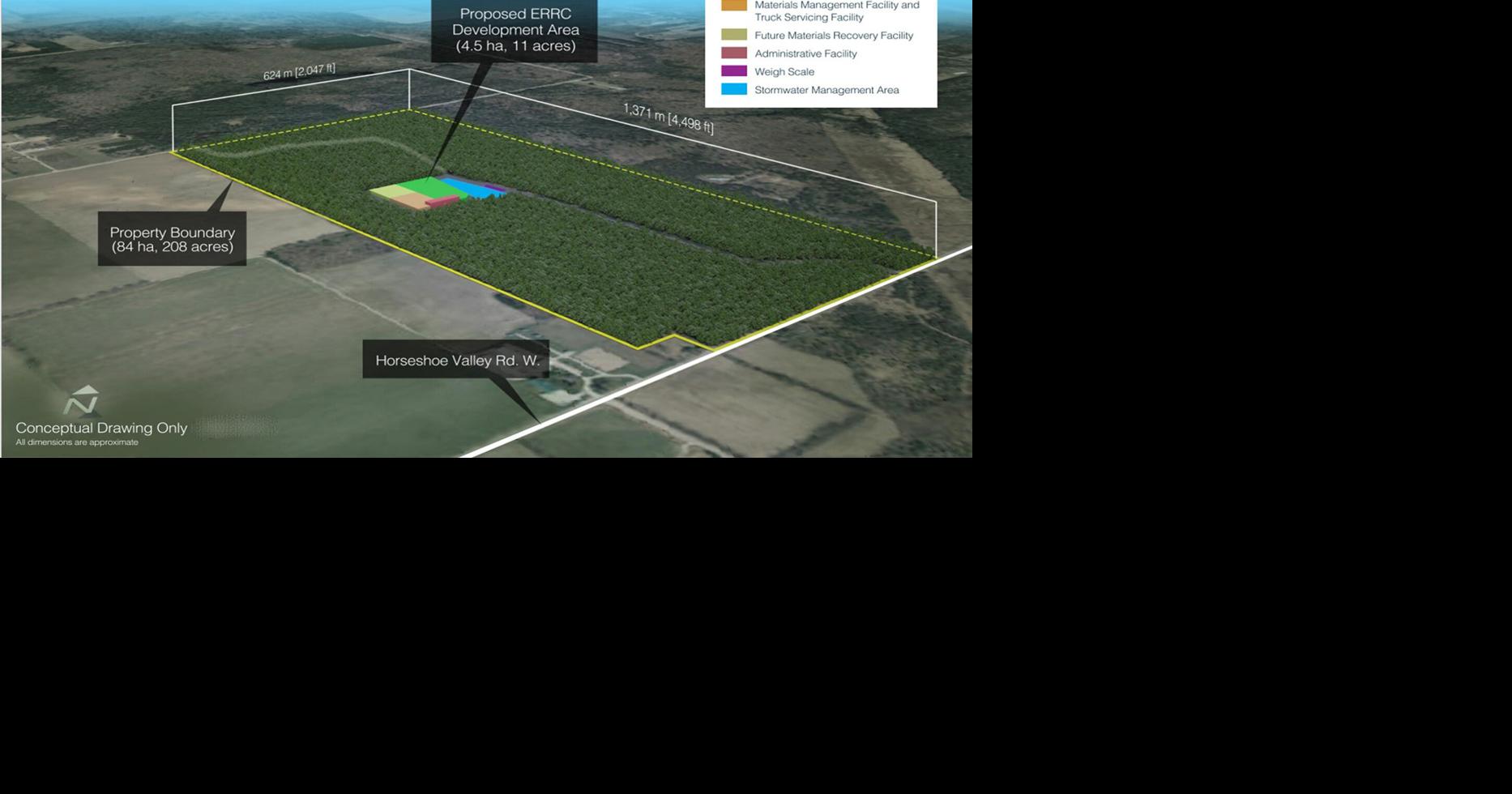The height and width of the screenshot is (794, 1512).
Task: Toggle visibility of the Weigh Scale legend entry
Action: click(784, 71)
